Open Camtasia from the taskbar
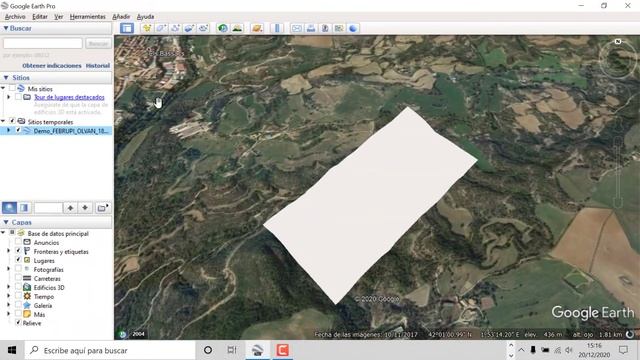Screen dimensions: 640x360 pyautogui.click(x=282, y=350)
